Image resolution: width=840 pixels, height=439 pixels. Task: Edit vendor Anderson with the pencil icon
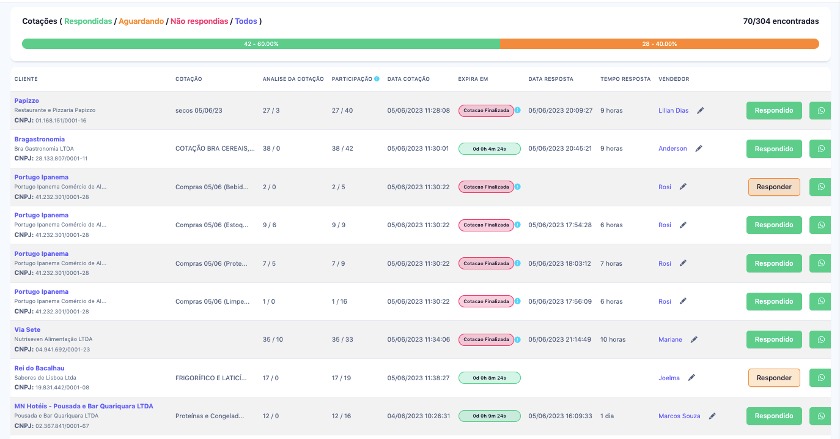coord(699,149)
